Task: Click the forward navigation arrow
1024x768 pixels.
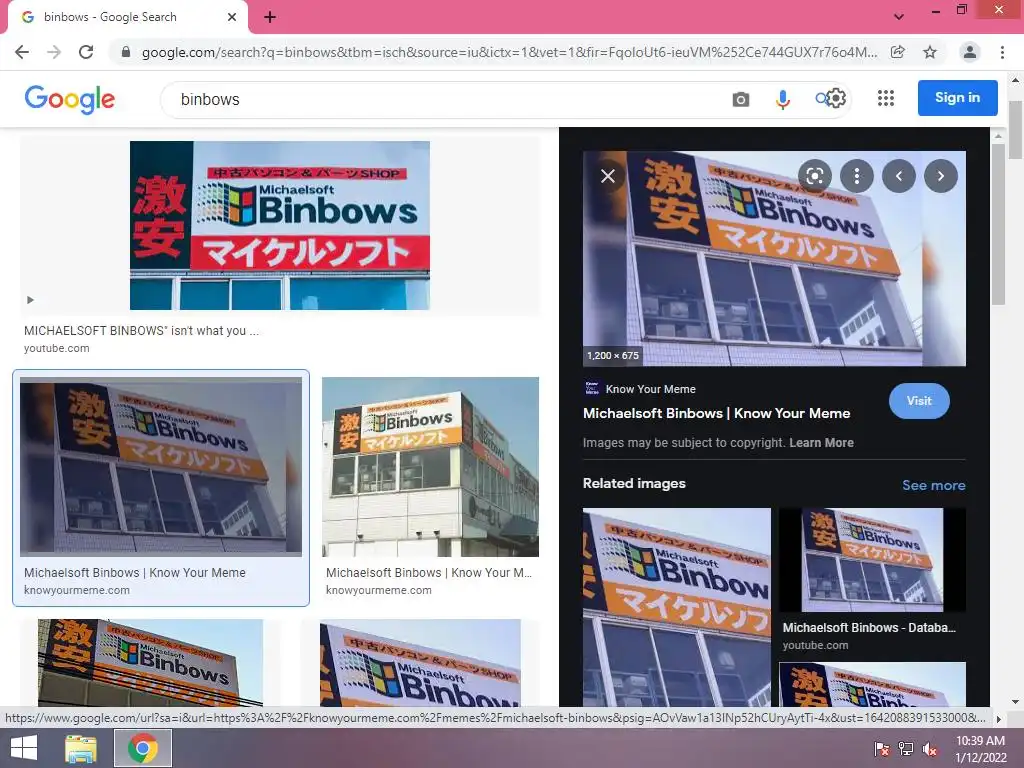Action: 54,52
